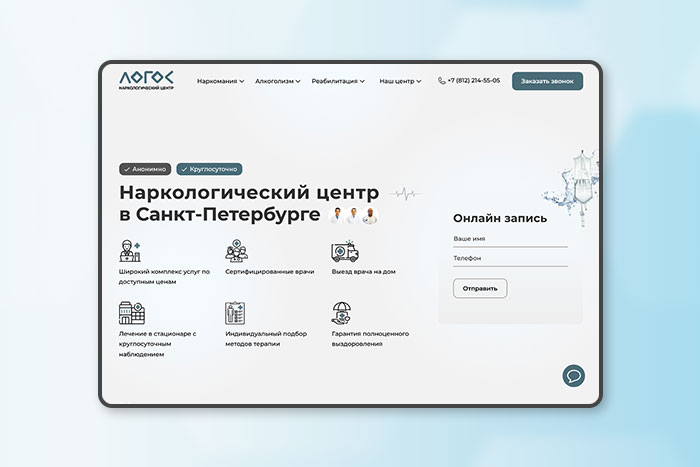The height and width of the screenshot is (467, 700).
Task: Click the Онлайн запись form title
Action: (x=500, y=218)
